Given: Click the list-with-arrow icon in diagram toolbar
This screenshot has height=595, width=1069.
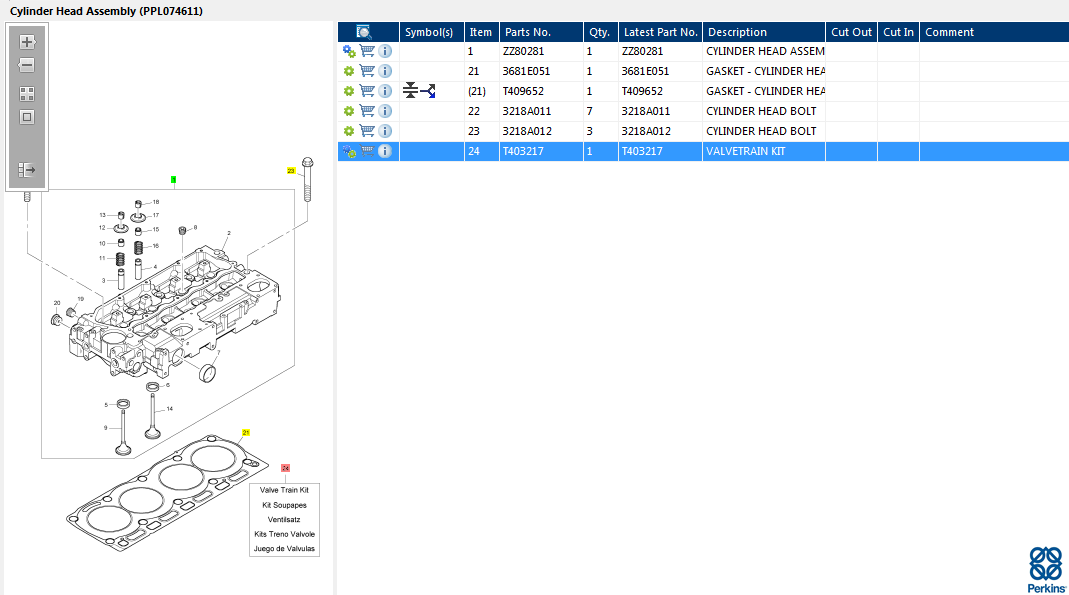Looking at the screenshot, I should 27,170.
